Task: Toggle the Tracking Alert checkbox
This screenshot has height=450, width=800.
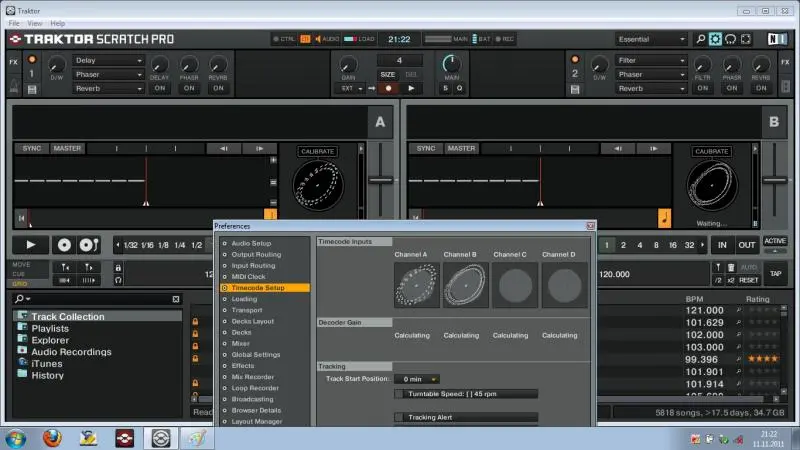Action: [x=400, y=417]
